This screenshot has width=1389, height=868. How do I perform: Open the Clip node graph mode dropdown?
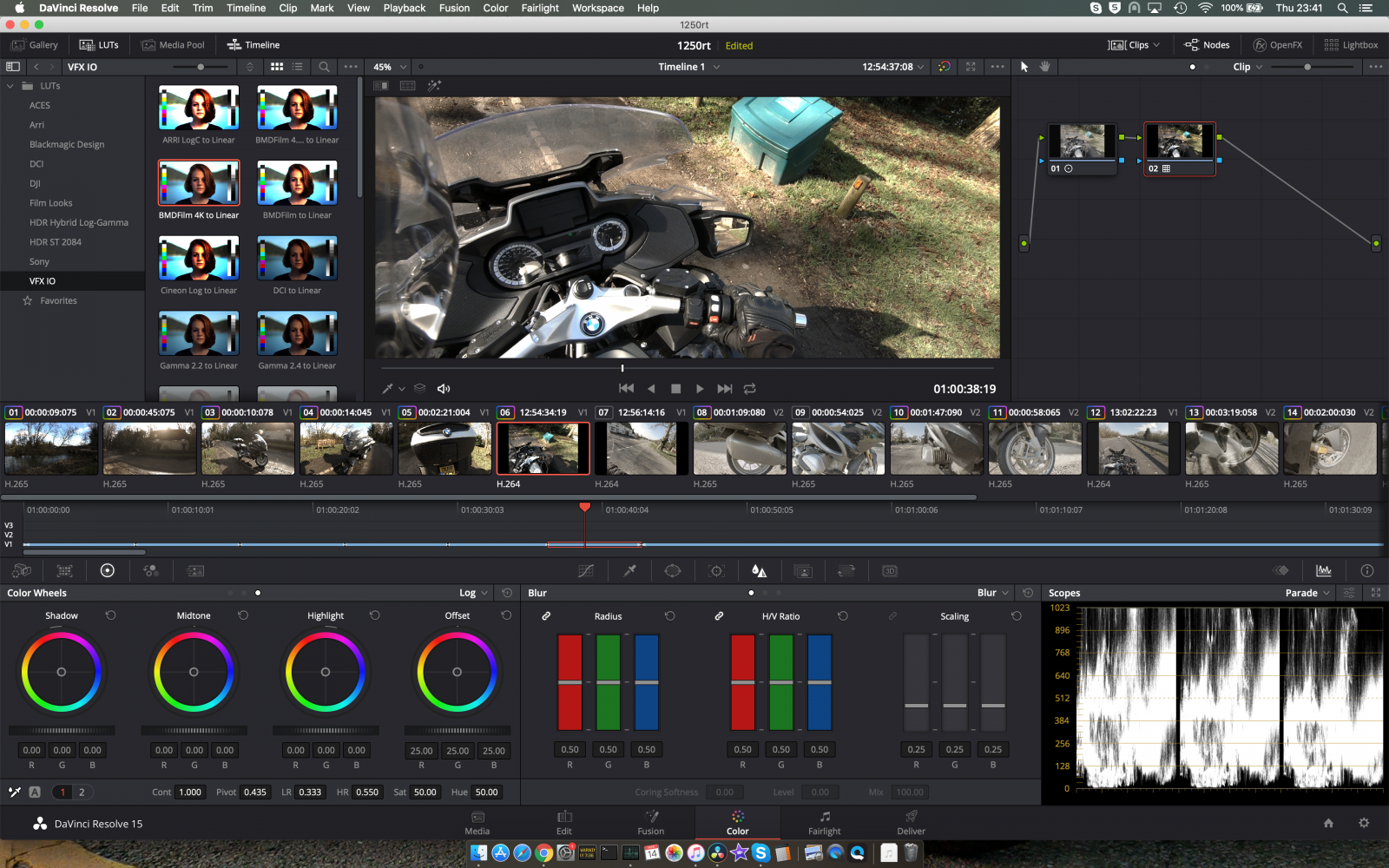pos(1248,67)
